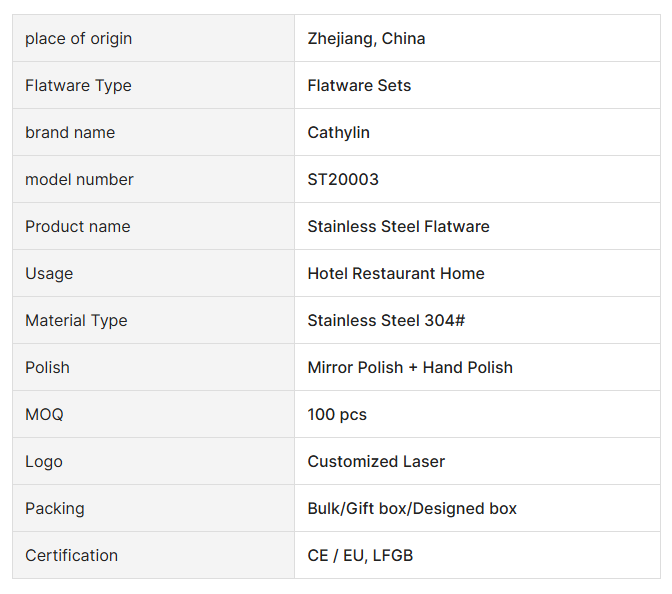672x594 pixels.
Task: Click 'Mirror Polish + Hand Polish' text
Action: point(410,368)
